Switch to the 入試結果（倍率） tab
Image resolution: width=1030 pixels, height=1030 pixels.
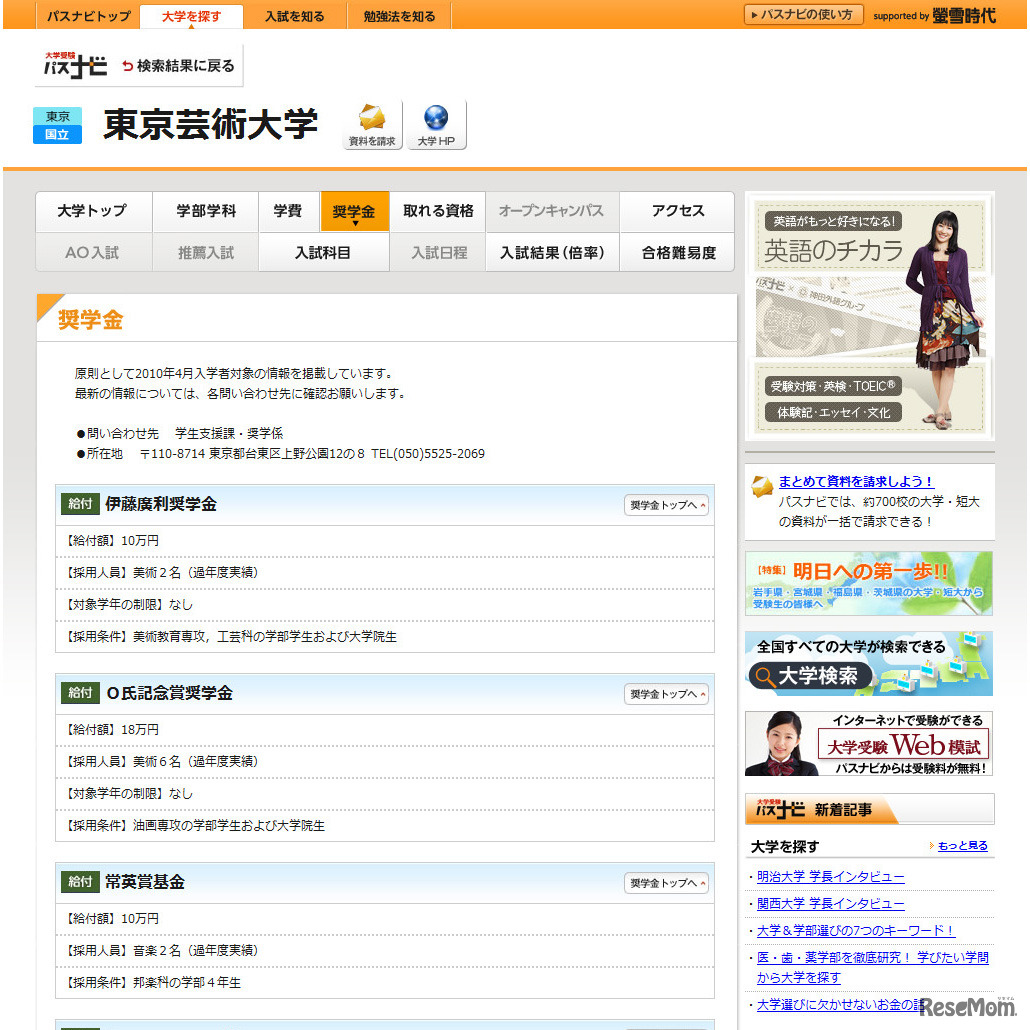point(552,252)
